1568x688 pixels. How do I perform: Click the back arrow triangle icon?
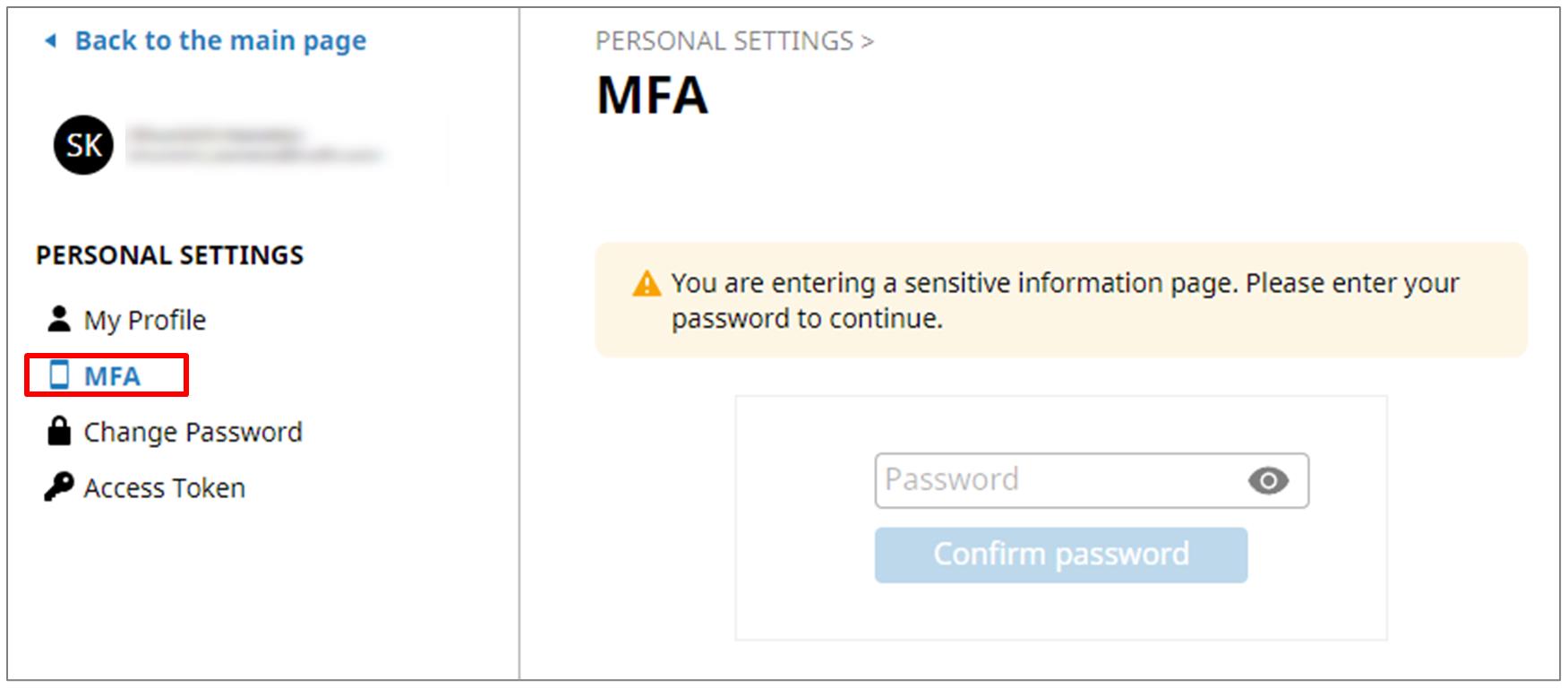click(x=51, y=40)
